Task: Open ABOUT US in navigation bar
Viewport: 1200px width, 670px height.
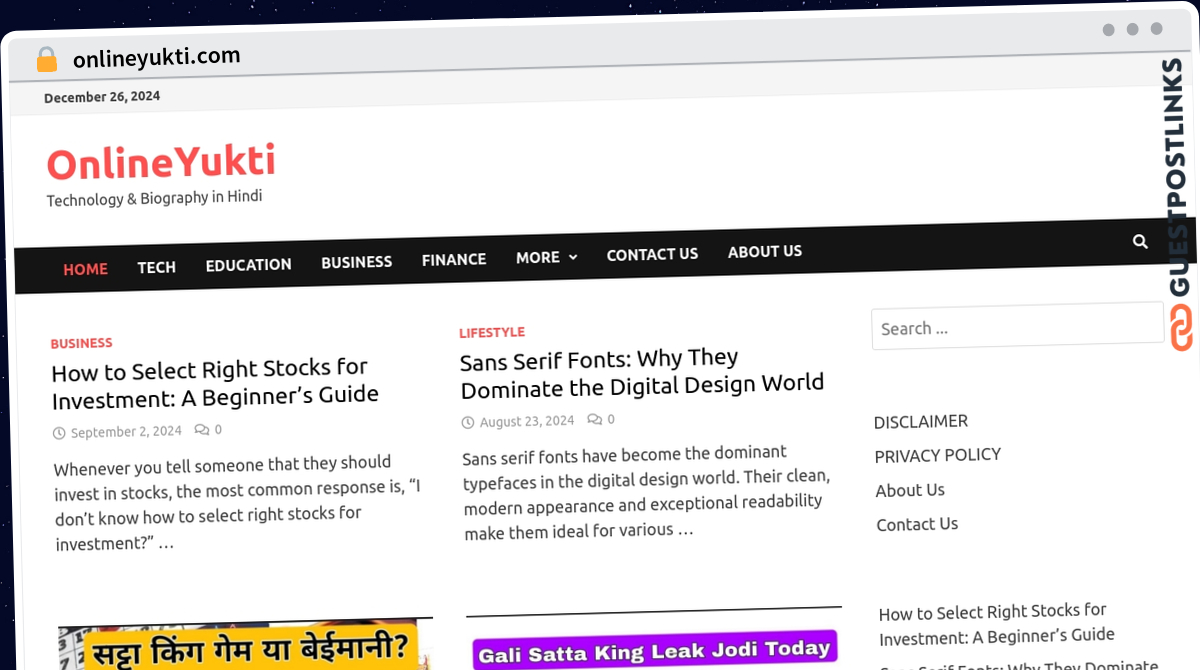Action: point(765,251)
